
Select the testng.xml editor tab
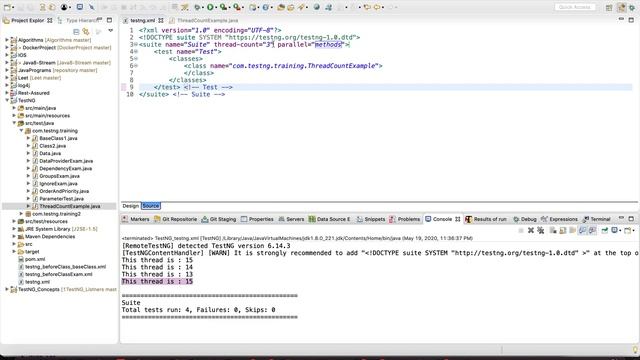142,20
